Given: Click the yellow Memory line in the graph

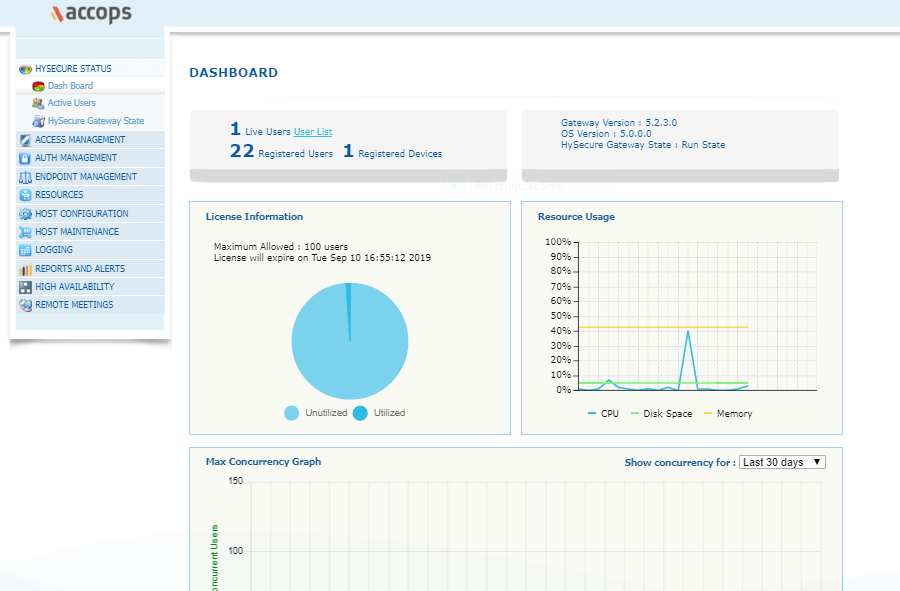Looking at the screenshot, I should [663, 327].
